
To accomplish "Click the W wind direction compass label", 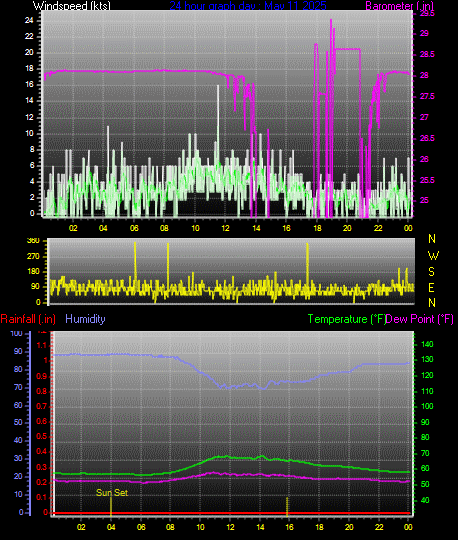I will pos(433,256).
